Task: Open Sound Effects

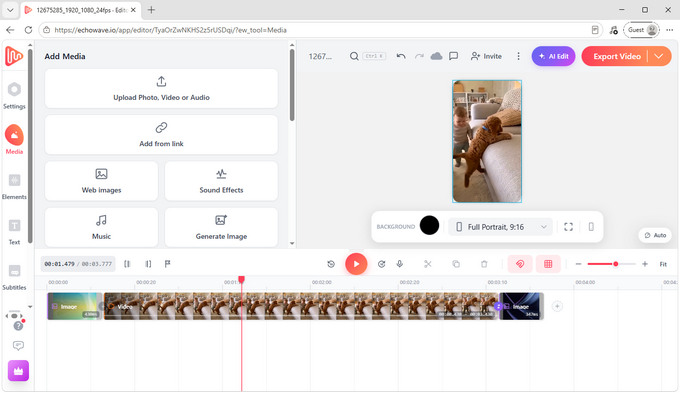Action: pos(221,181)
